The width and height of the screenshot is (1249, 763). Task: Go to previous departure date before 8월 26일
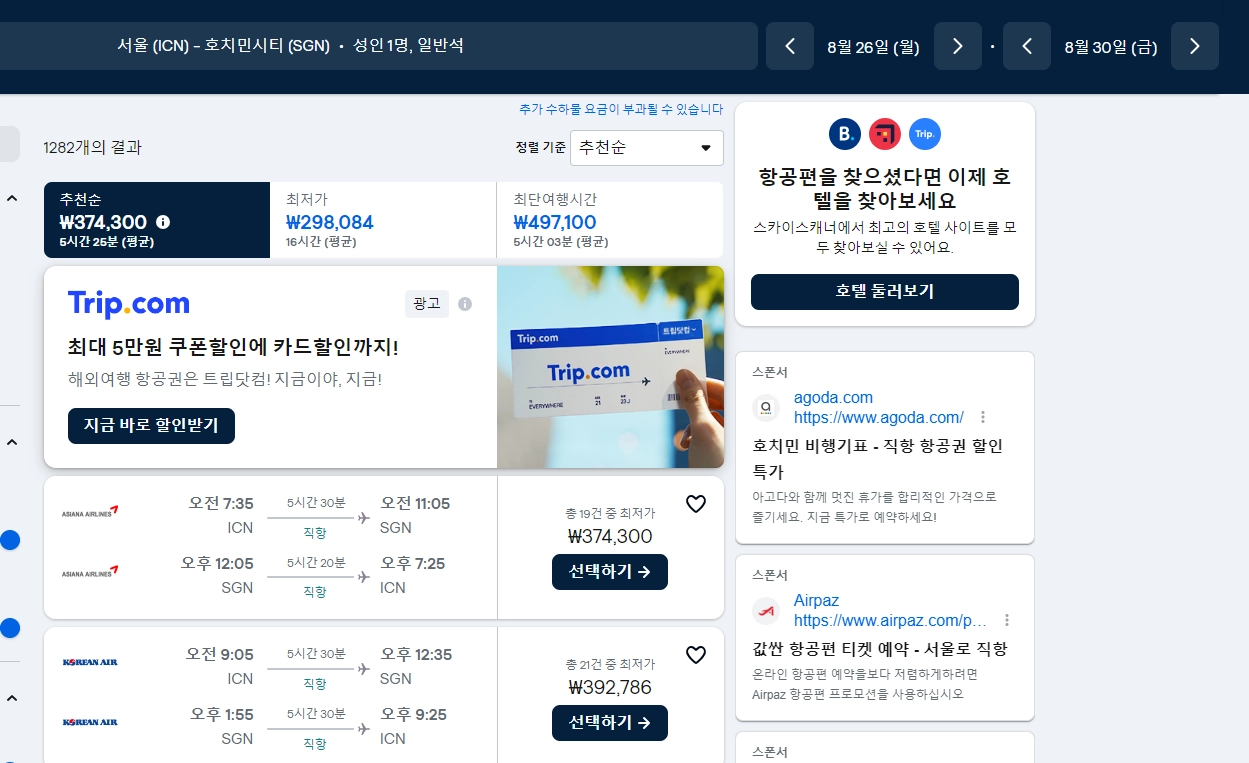[790, 46]
